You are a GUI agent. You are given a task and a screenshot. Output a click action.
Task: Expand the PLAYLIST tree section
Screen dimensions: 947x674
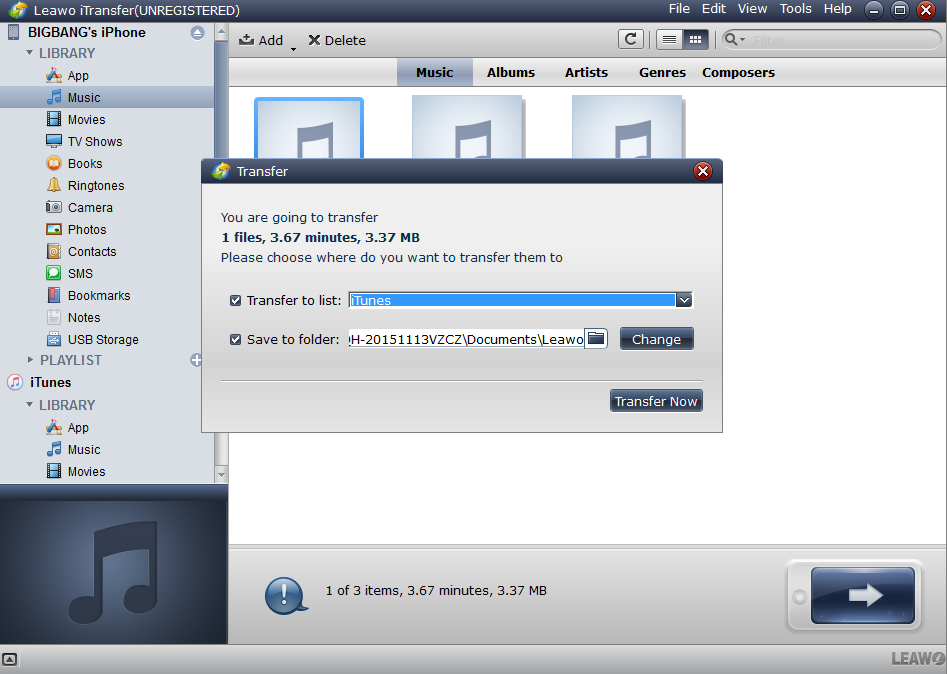30,360
